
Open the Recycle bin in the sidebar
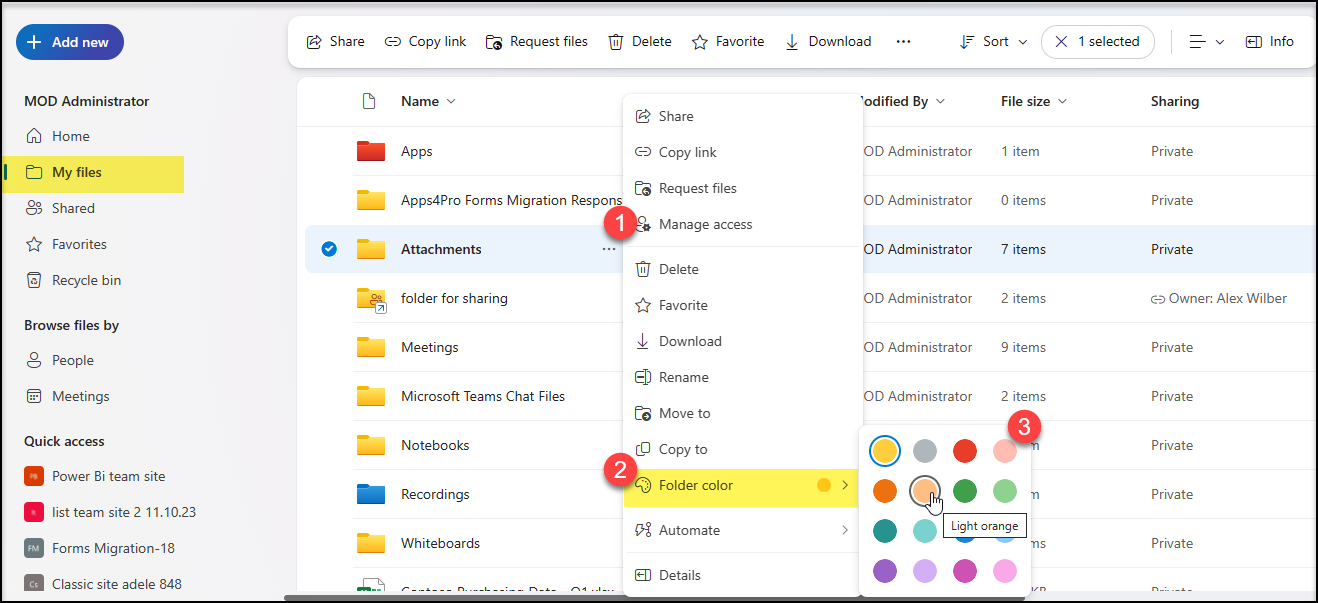point(86,280)
